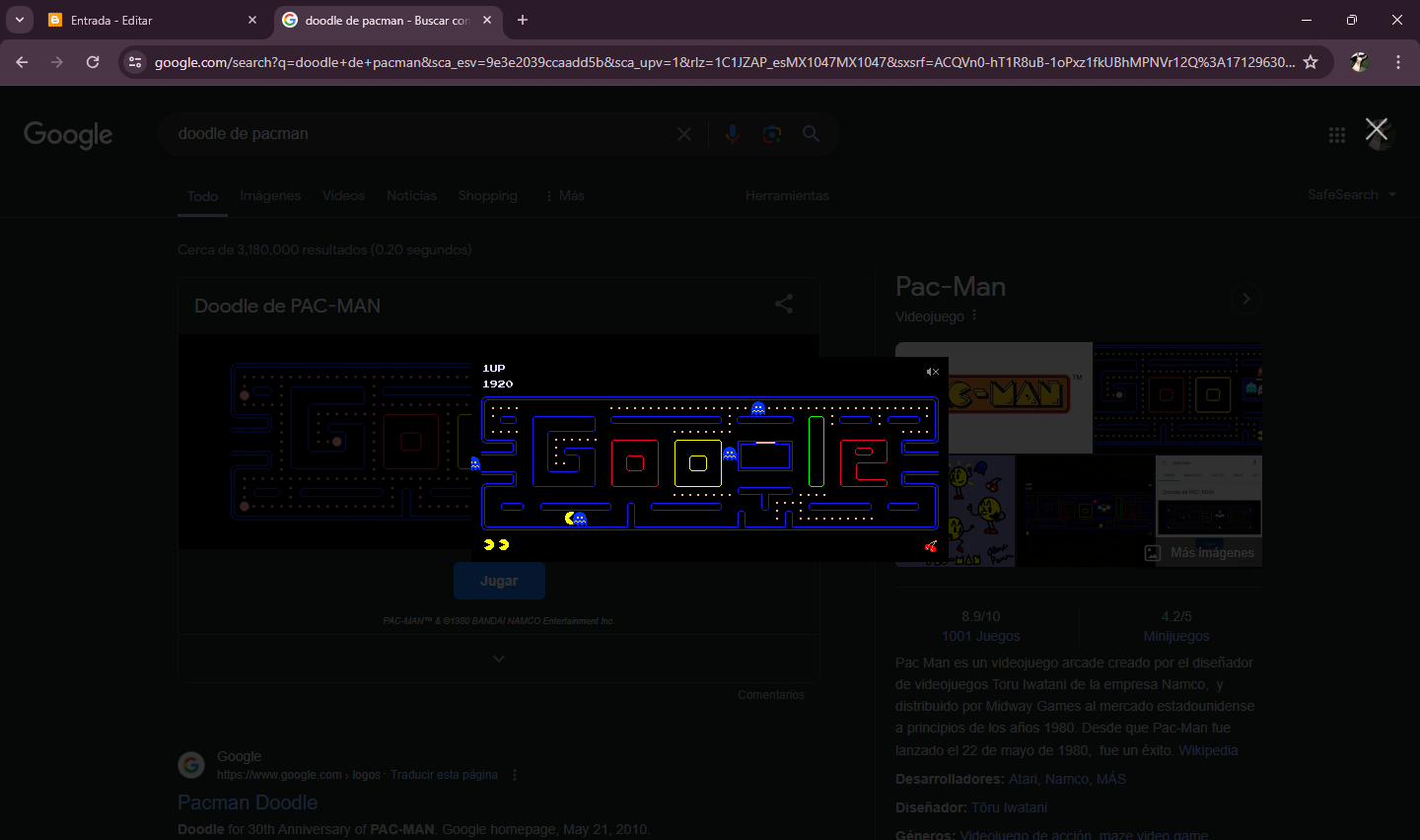This screenshot has width=1420, height=840.
Task: Open the PAC-MAN logo thumbnail
Action: click(994, 397)
